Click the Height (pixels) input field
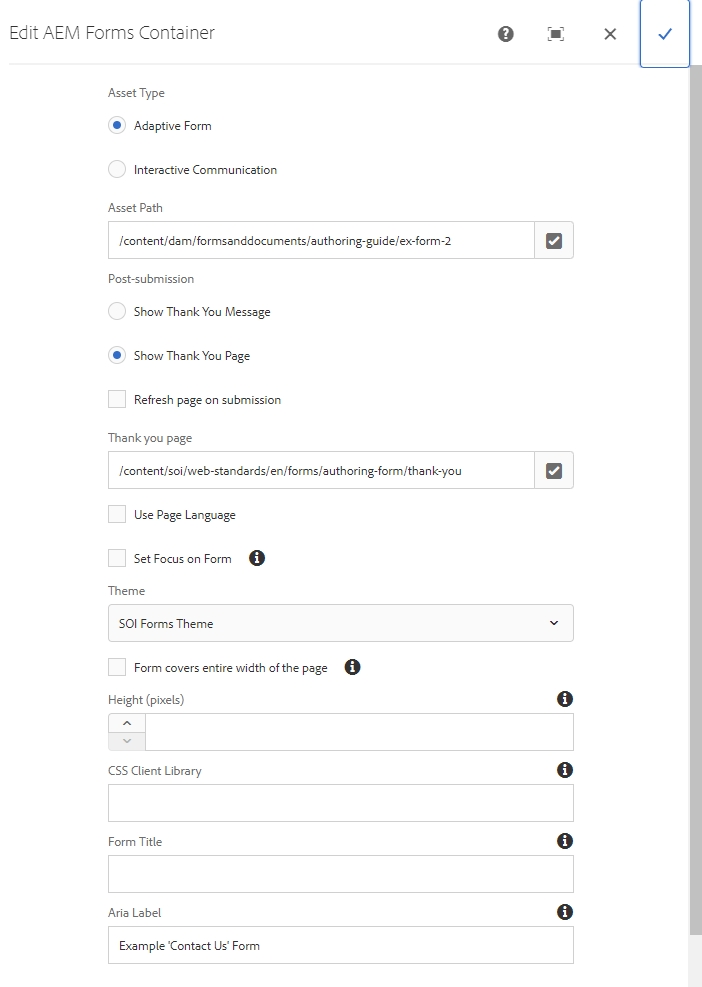 [x=359, y=731]
